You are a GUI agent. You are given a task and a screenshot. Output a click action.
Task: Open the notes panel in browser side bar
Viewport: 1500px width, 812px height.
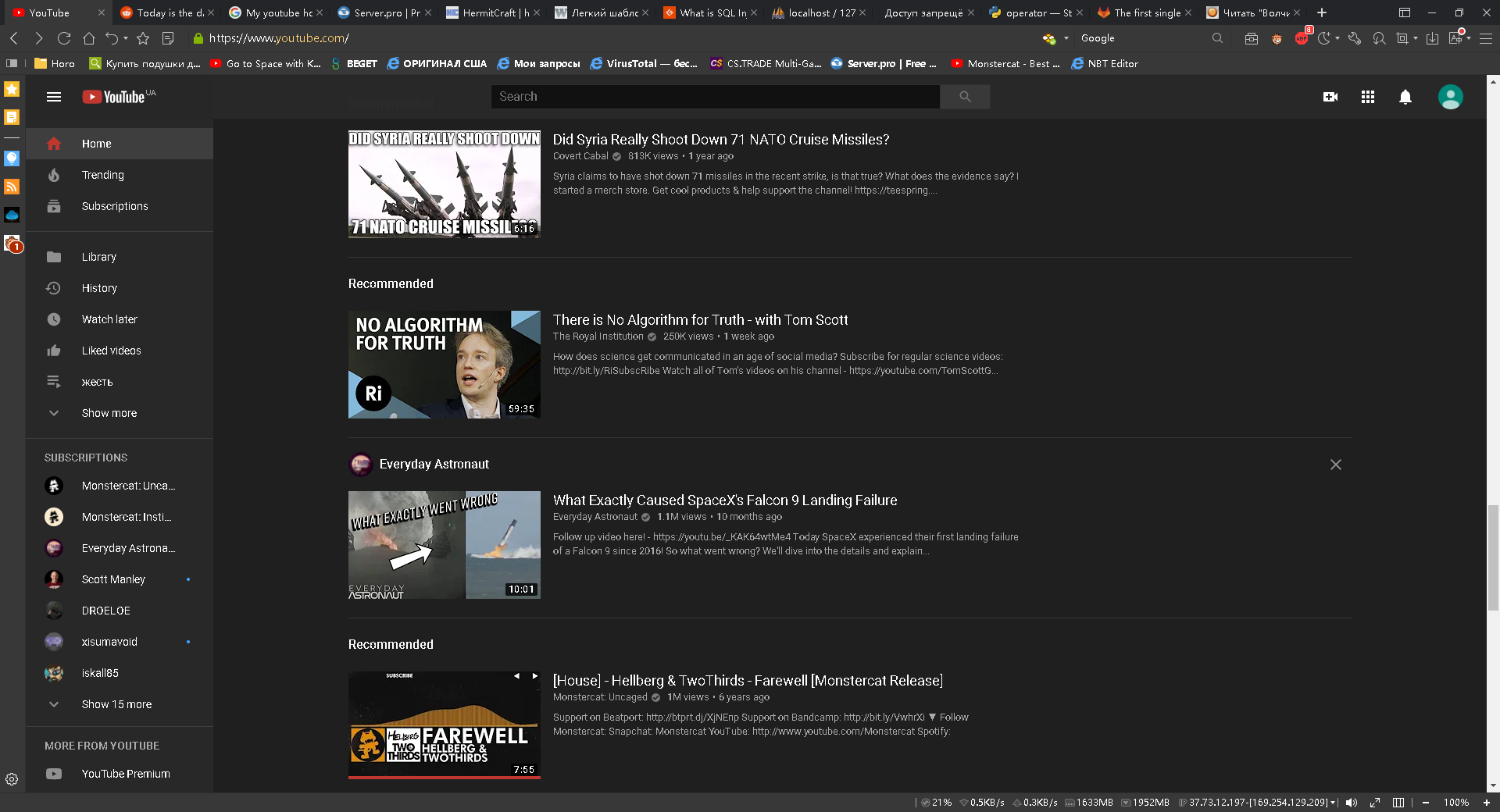point(12,117)
